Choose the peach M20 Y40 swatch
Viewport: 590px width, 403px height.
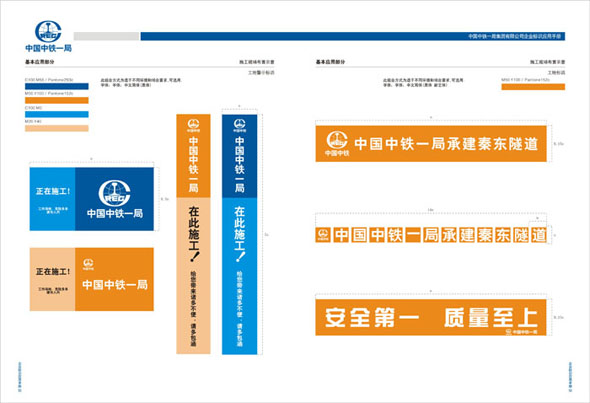57,128
